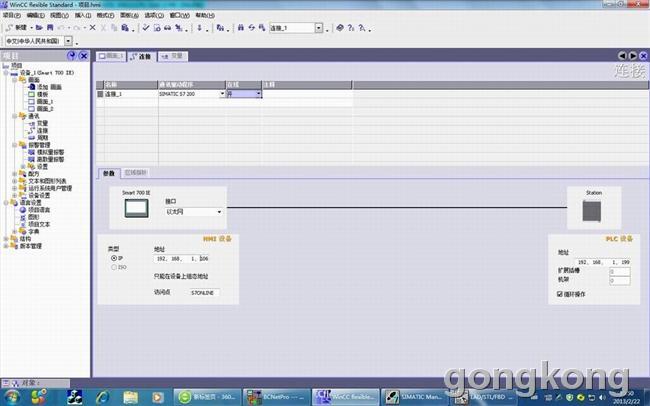
Task: Switch to SIMATIC Manager taskbar button
Action: point(415,397)
